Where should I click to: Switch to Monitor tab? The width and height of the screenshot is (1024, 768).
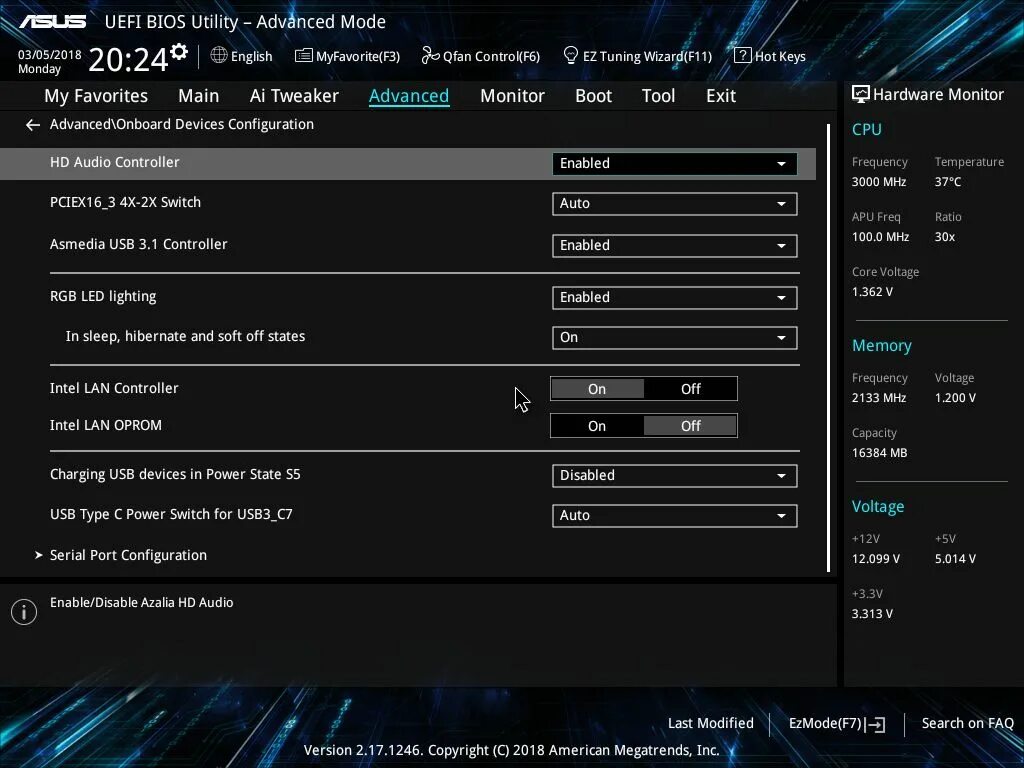[x=512, y=96]
